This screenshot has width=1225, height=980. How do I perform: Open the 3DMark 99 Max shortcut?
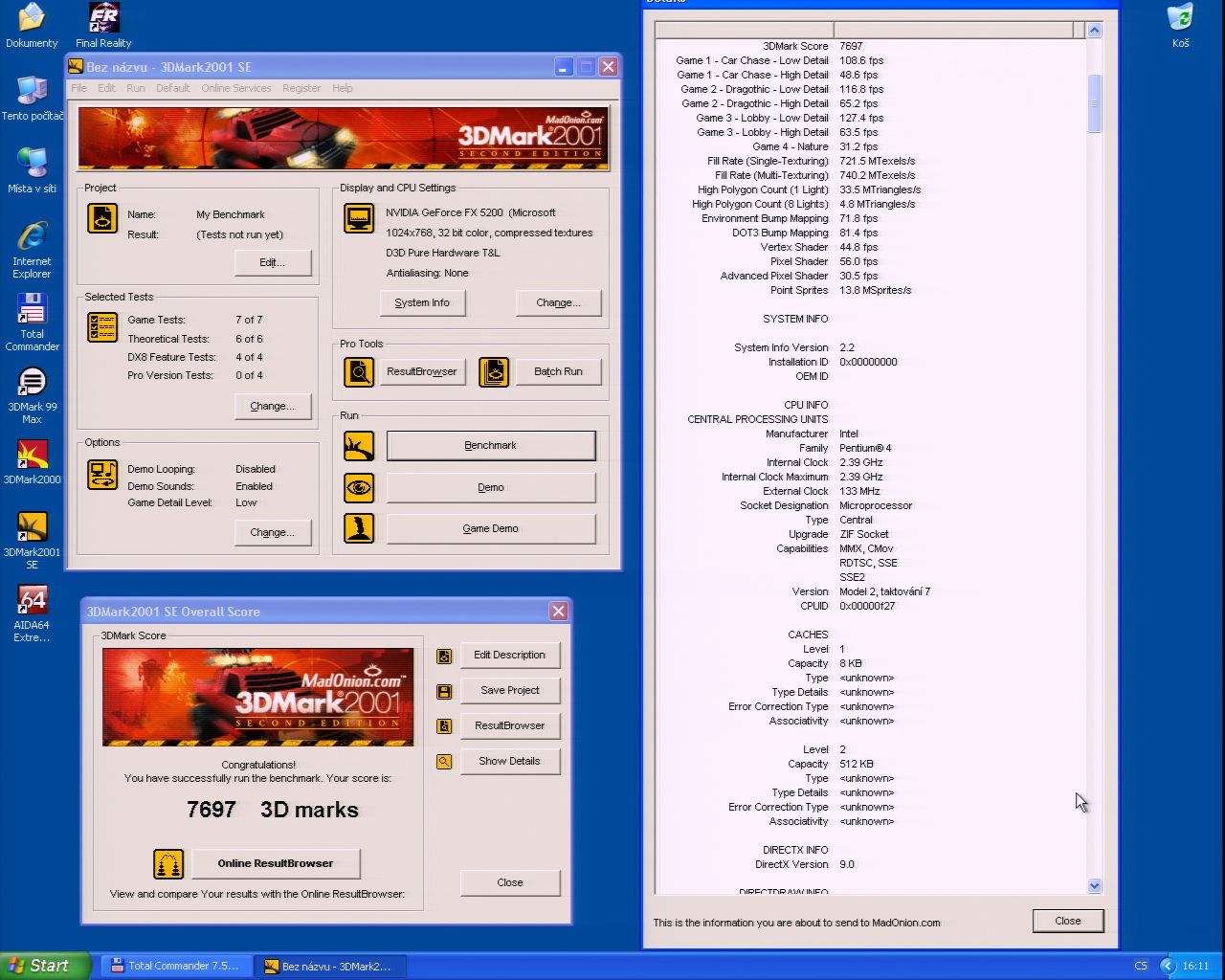32,395
